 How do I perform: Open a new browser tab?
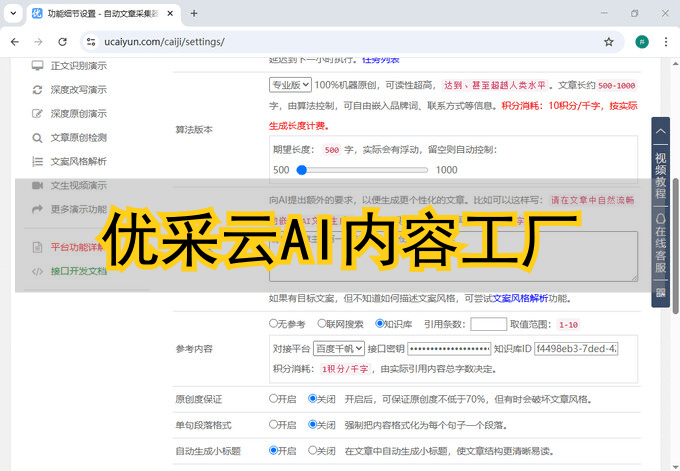tap(194, 13)
